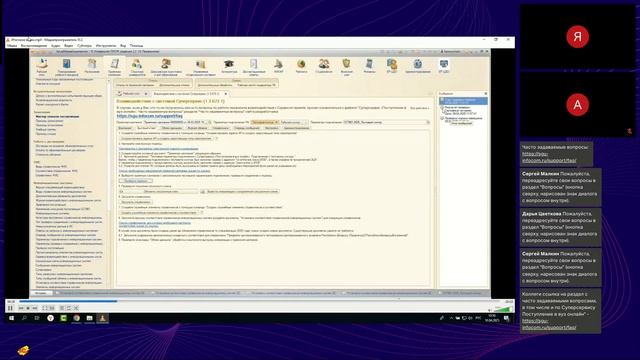Open Администрирование section icon
This screenshot has width=640, height=360.
(418, 66)
